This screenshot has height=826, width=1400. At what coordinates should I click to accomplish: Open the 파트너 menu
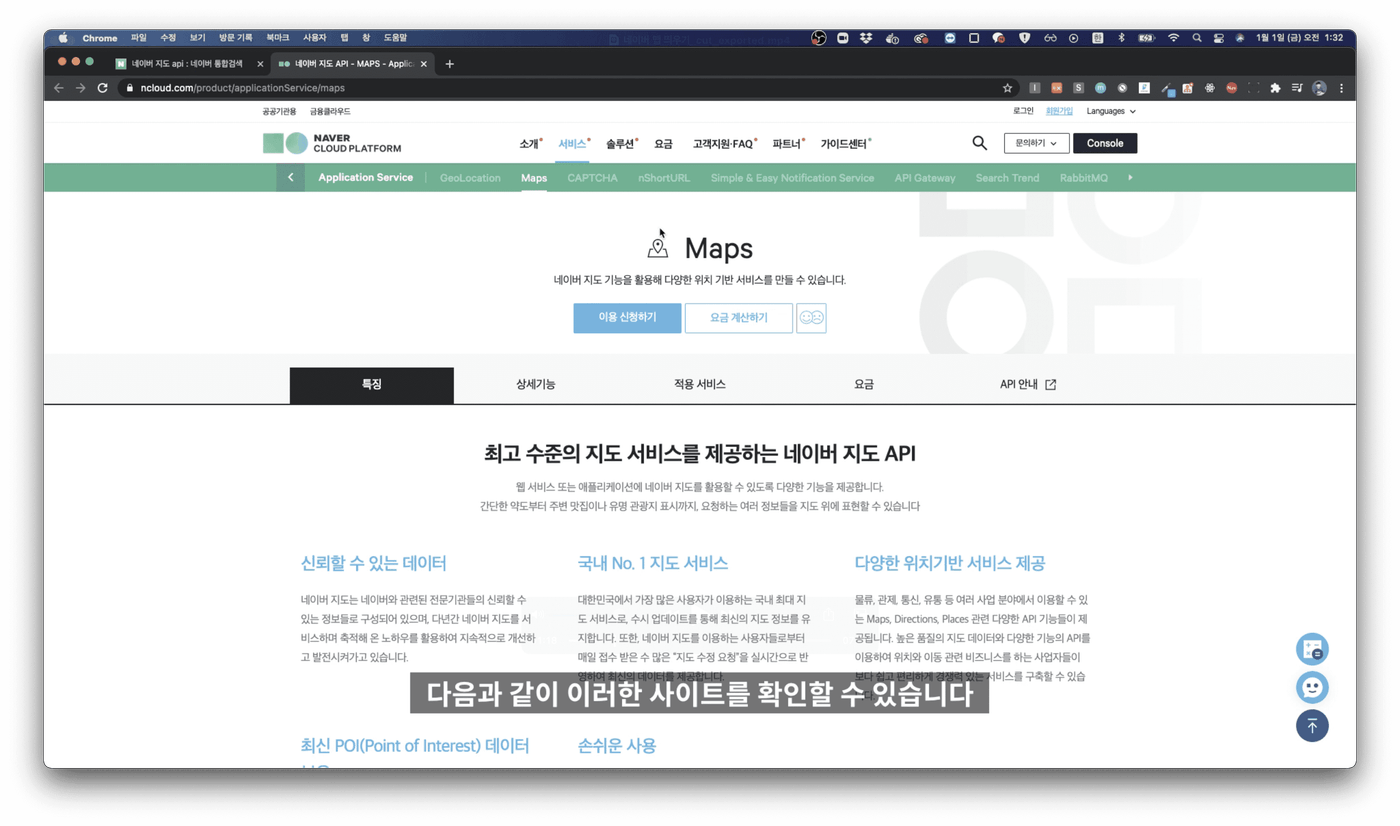pyautogui.click(x=787, y=144)
